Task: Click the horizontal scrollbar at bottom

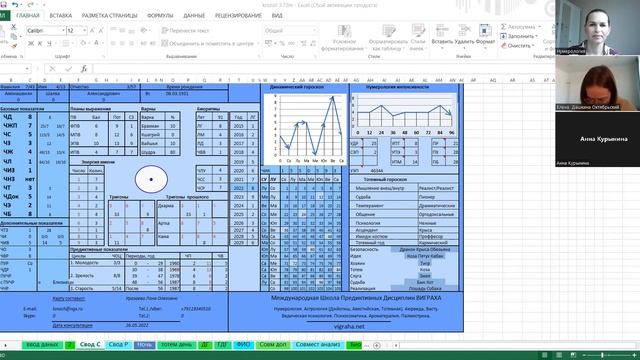Action: point(517,345)
